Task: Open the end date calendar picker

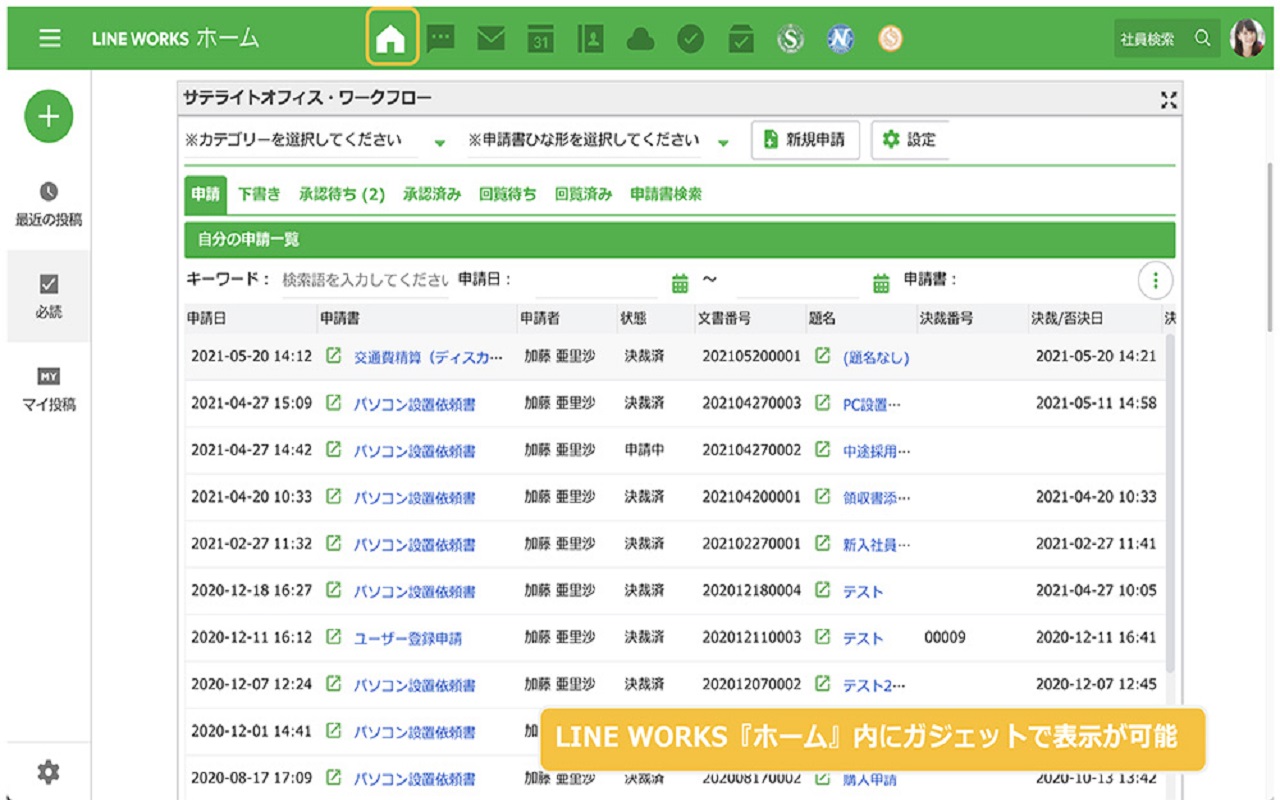Action: tap(881, 283)
